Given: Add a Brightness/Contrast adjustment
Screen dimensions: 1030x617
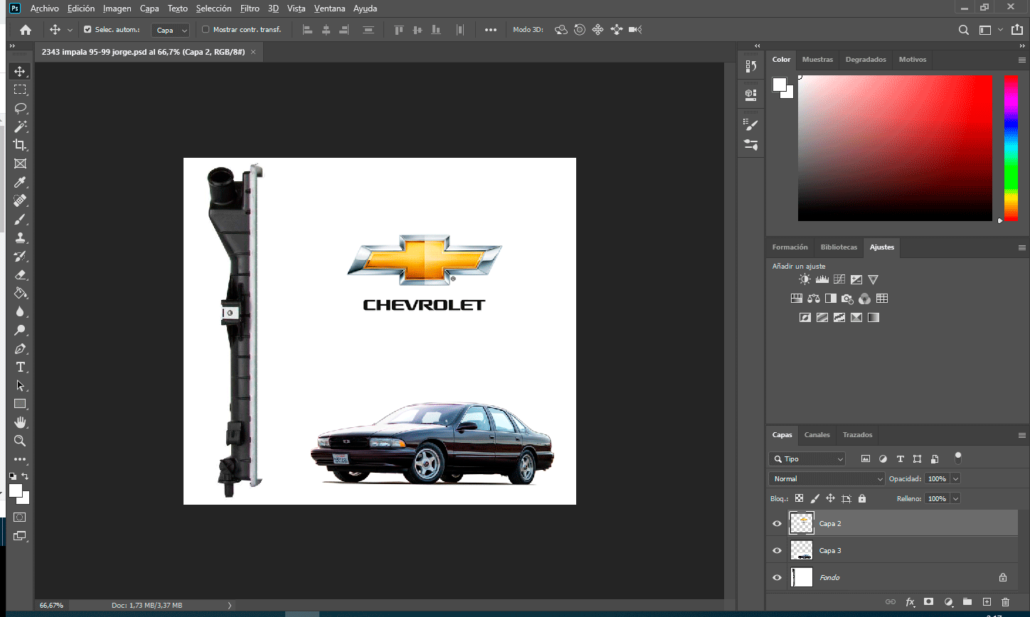Looking at the screenshot, I should pyautogui.click(x=805, y=279).
